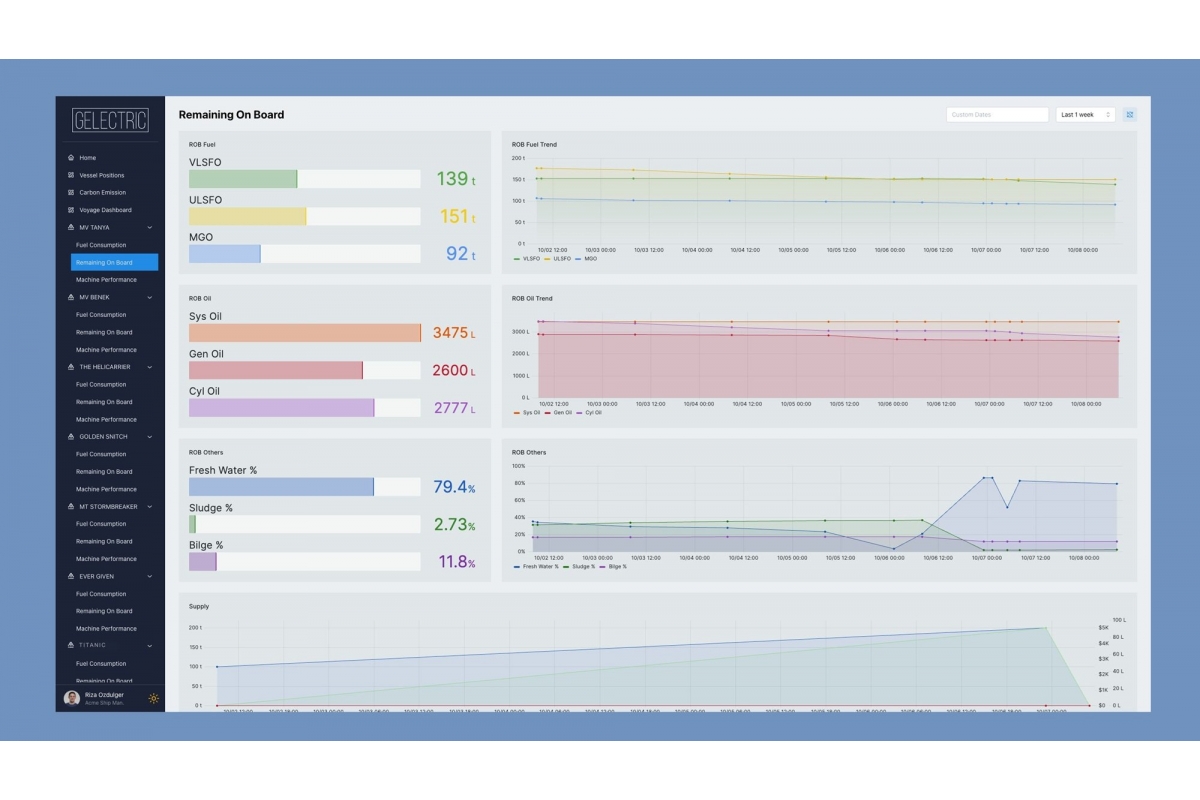
Task: Collapse the MT STORMBREAKER section chevron
Action: [x=150, y=507]
